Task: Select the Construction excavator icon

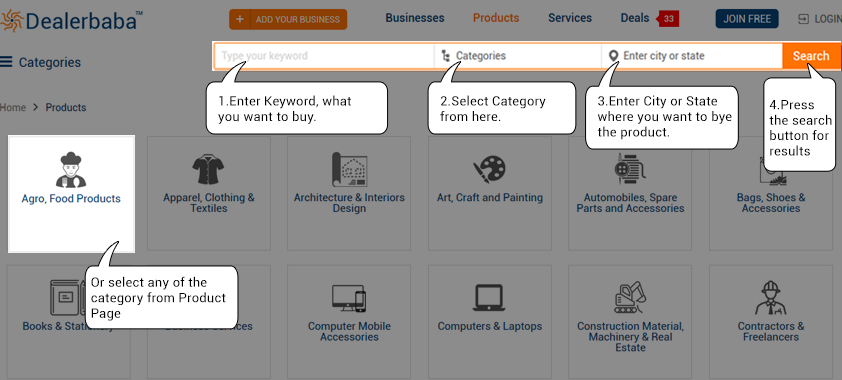Action: pyautogui.click(x=630, y=297)
